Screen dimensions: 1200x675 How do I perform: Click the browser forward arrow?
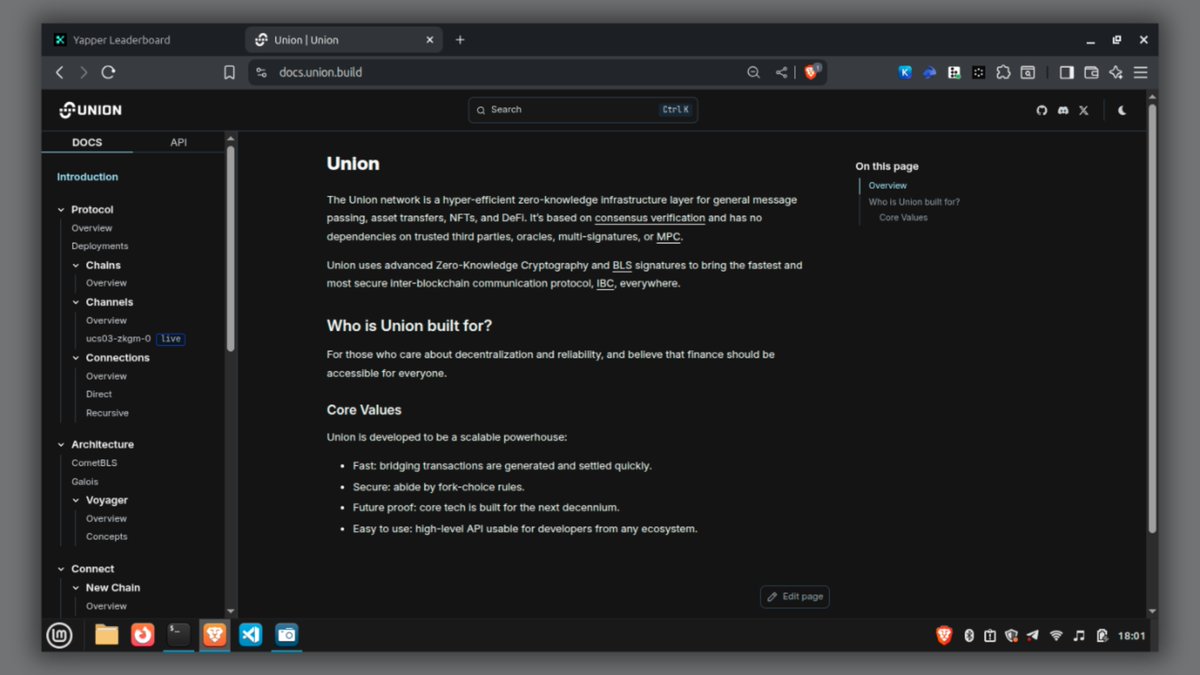[x=84, y=72]
